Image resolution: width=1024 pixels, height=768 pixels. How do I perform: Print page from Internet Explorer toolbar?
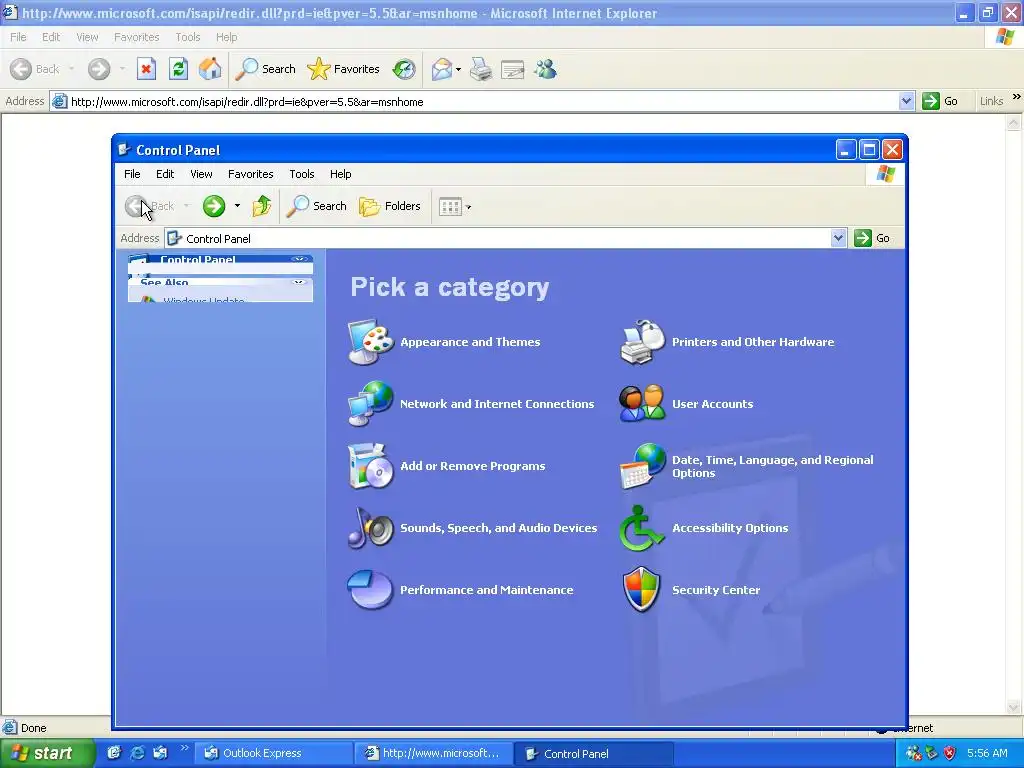click(481, 69)
